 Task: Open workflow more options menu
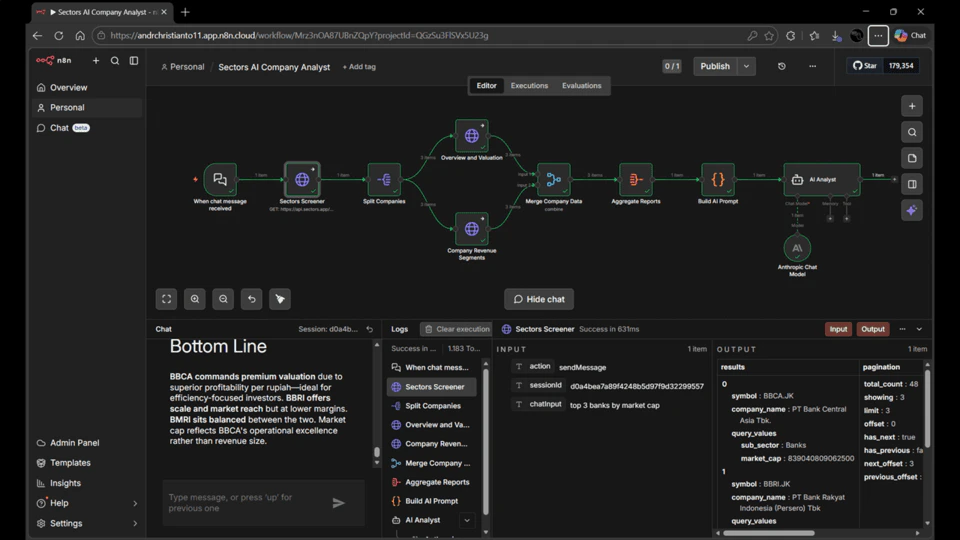[812, 66]
